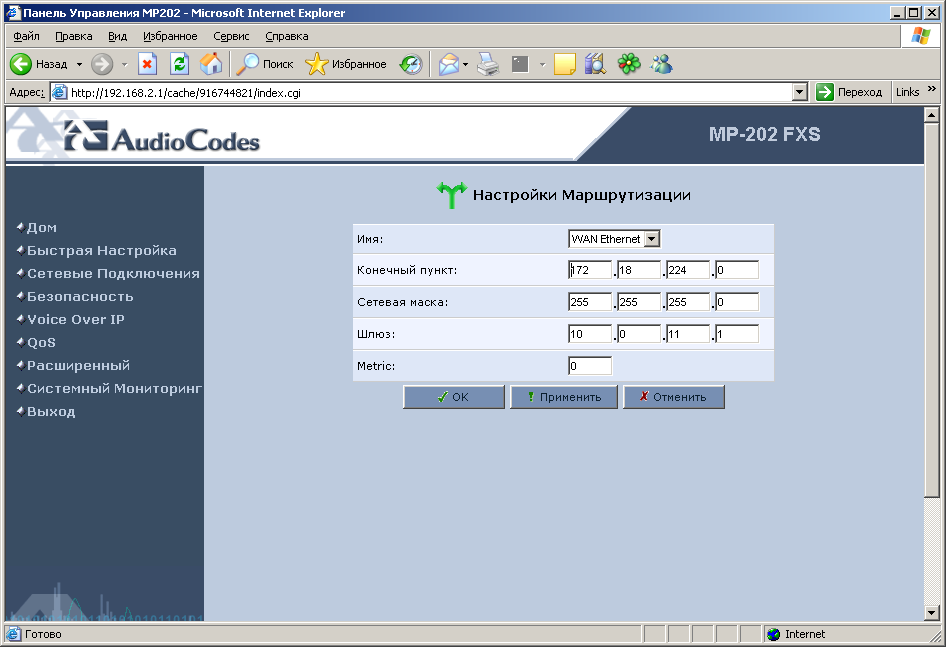This screenshot has height=647, width=946.
Task: Click the Metric input field
Action: pyautogui.click(x=590, y=366)
